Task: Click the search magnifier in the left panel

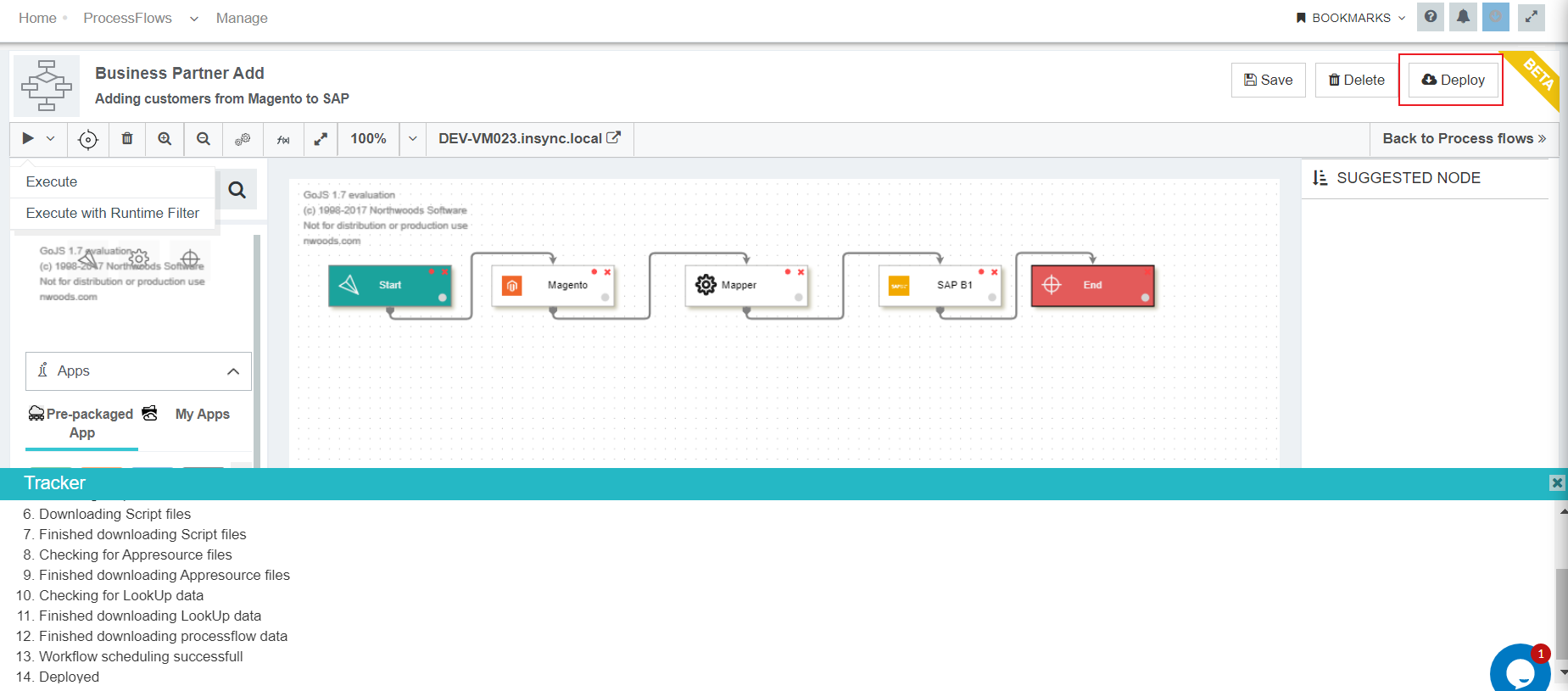Action: coord(237,190)
